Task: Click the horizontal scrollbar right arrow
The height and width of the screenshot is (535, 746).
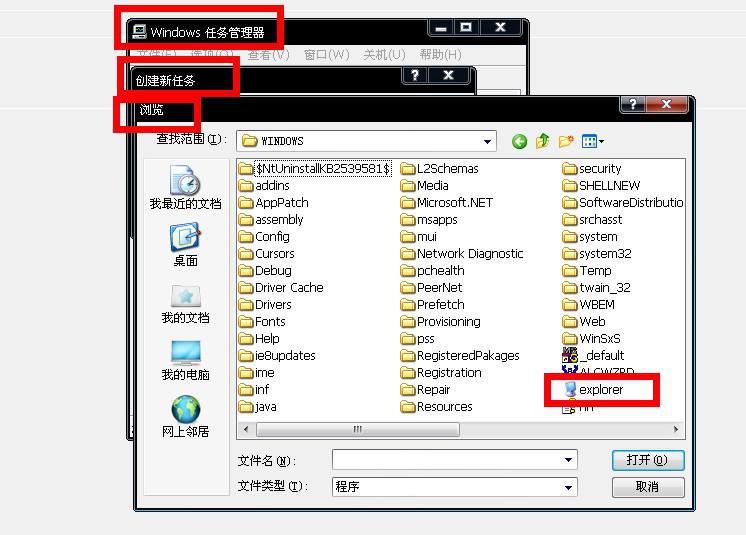Action: point(676,429)
